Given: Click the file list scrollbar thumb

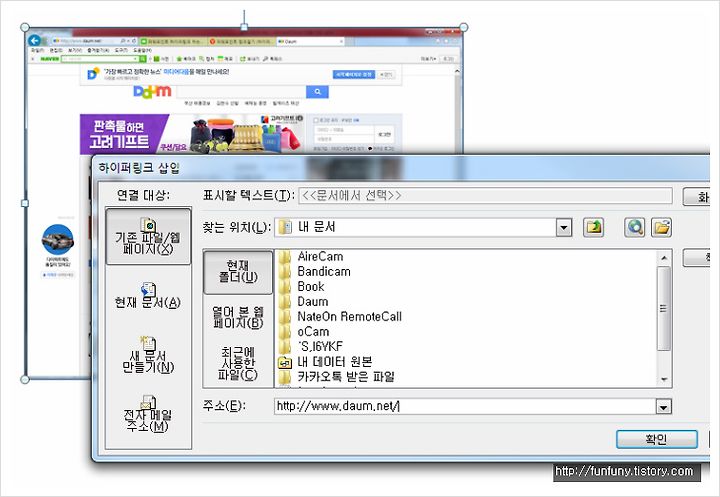Looking at the screenshot, I should pyautogui.click(x=664, y=308).
